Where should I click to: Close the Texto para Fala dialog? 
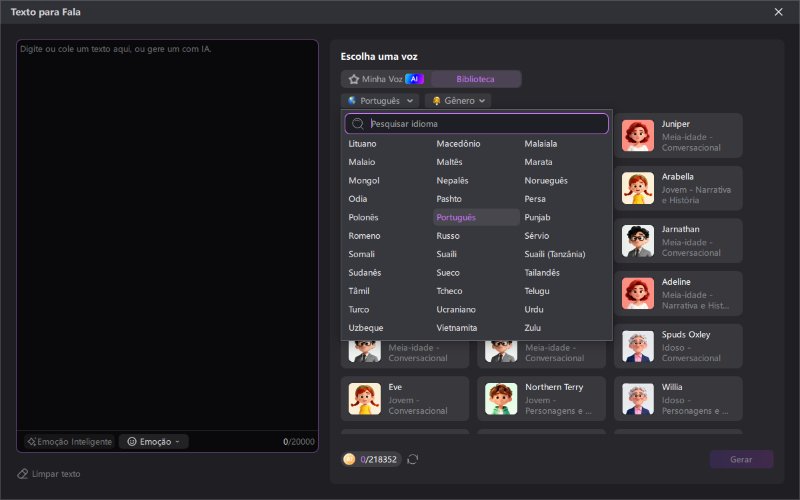(x=778, y=12)
